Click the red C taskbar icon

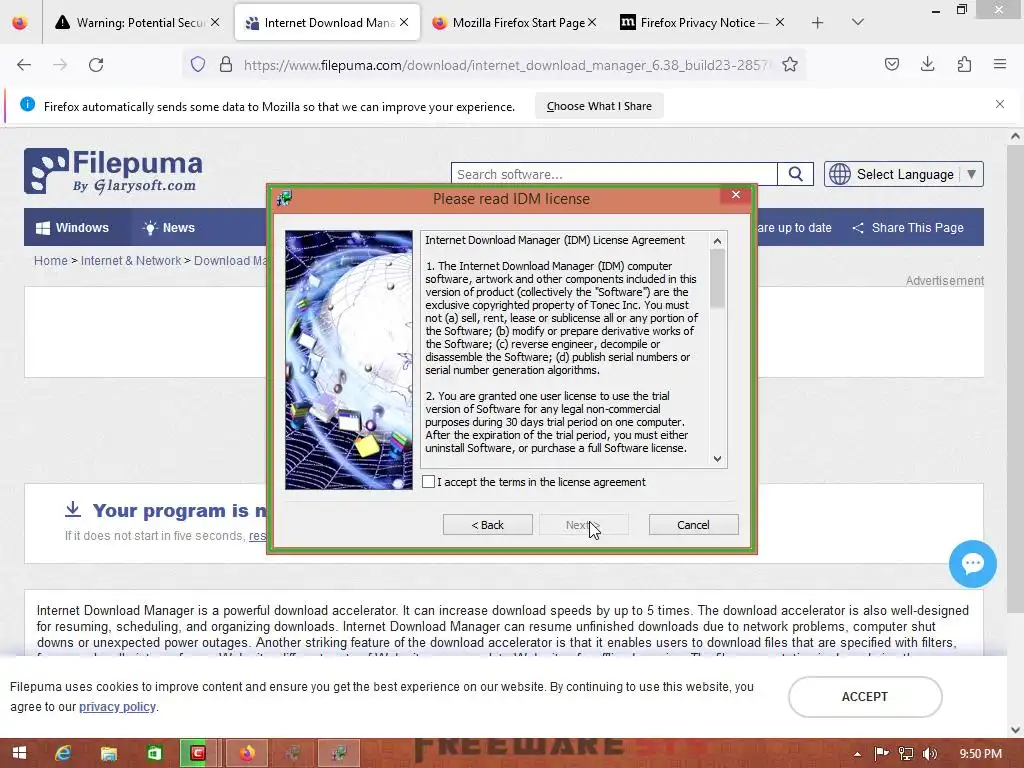click(198, 753)
